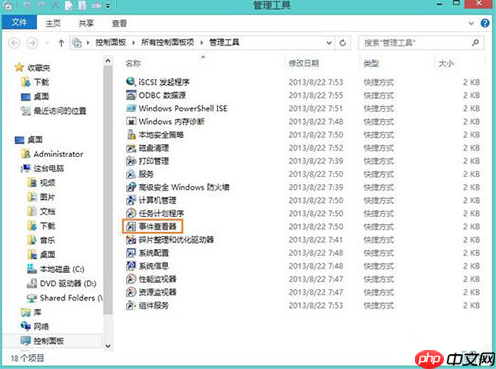Go back with the back arrow

coord(14,43)
